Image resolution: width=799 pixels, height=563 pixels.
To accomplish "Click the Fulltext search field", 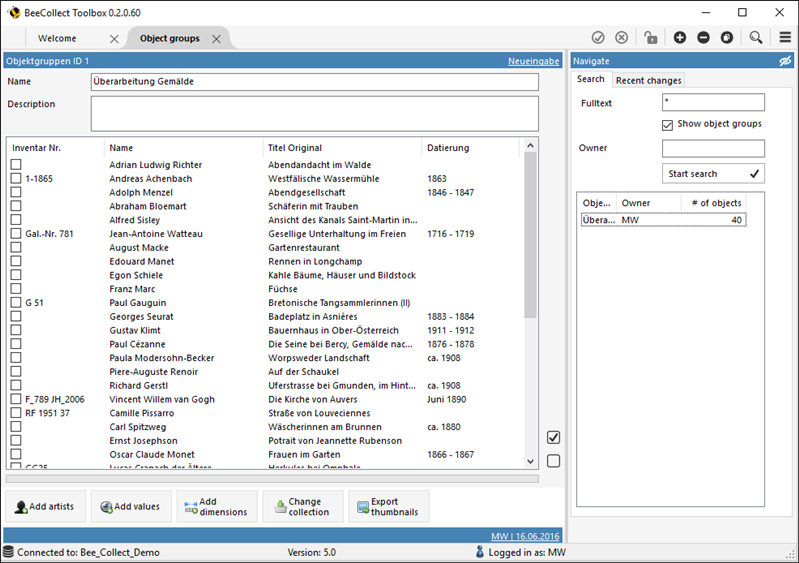I will (713, 102).
